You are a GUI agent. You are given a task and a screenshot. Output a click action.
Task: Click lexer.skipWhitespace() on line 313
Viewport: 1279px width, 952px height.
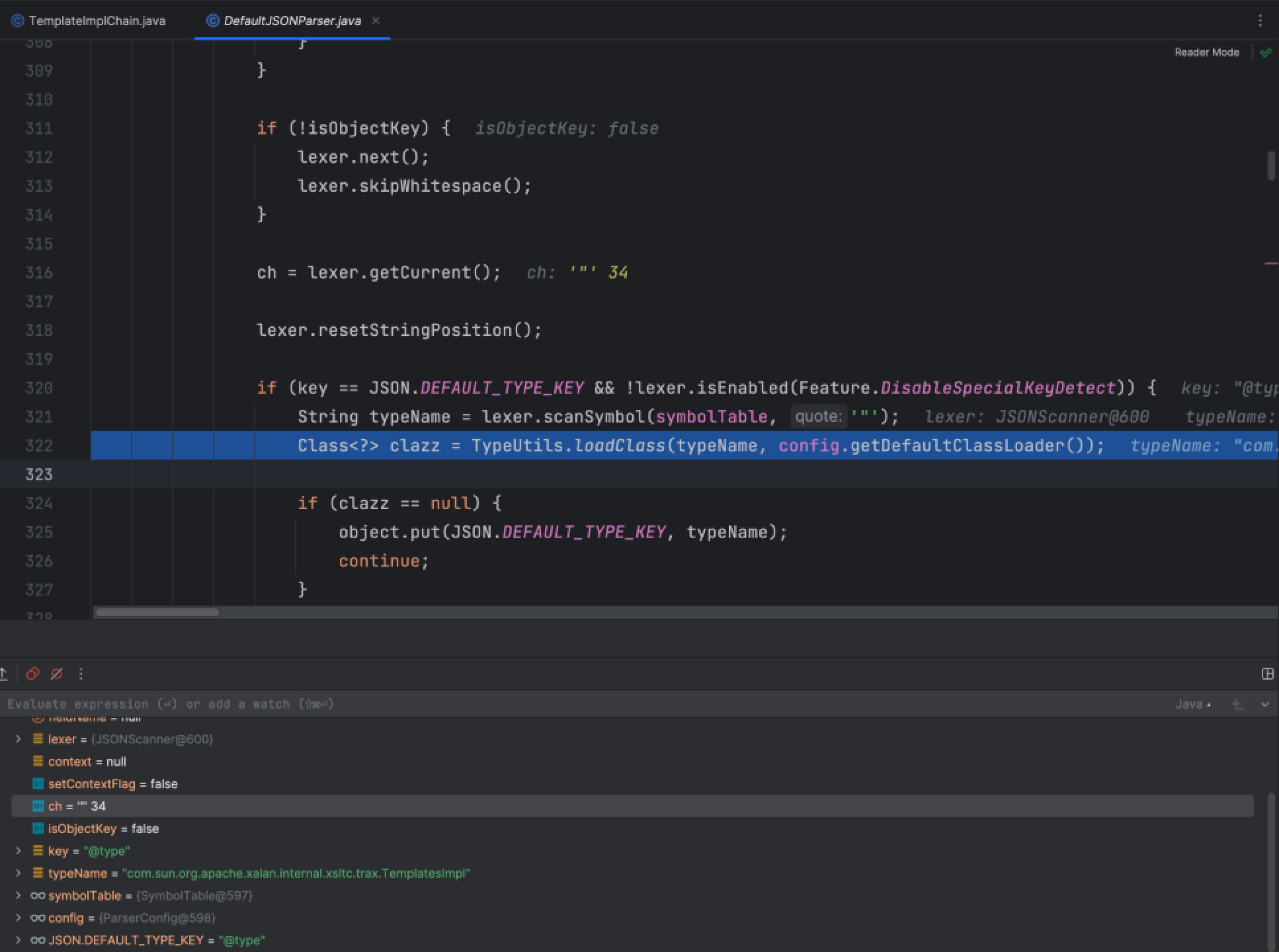coord(415,186)
